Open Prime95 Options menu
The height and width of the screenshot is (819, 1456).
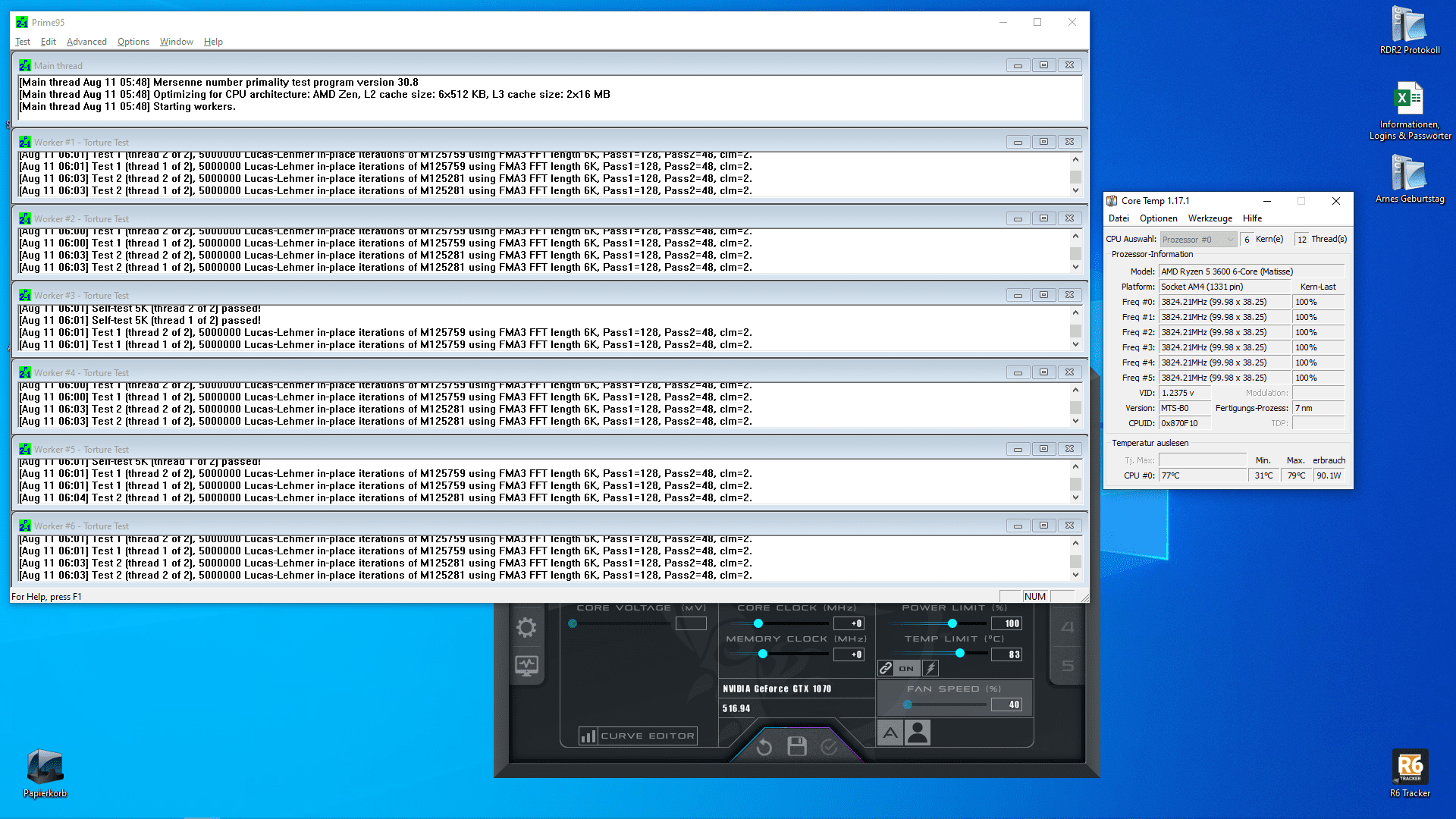[133, 42]
